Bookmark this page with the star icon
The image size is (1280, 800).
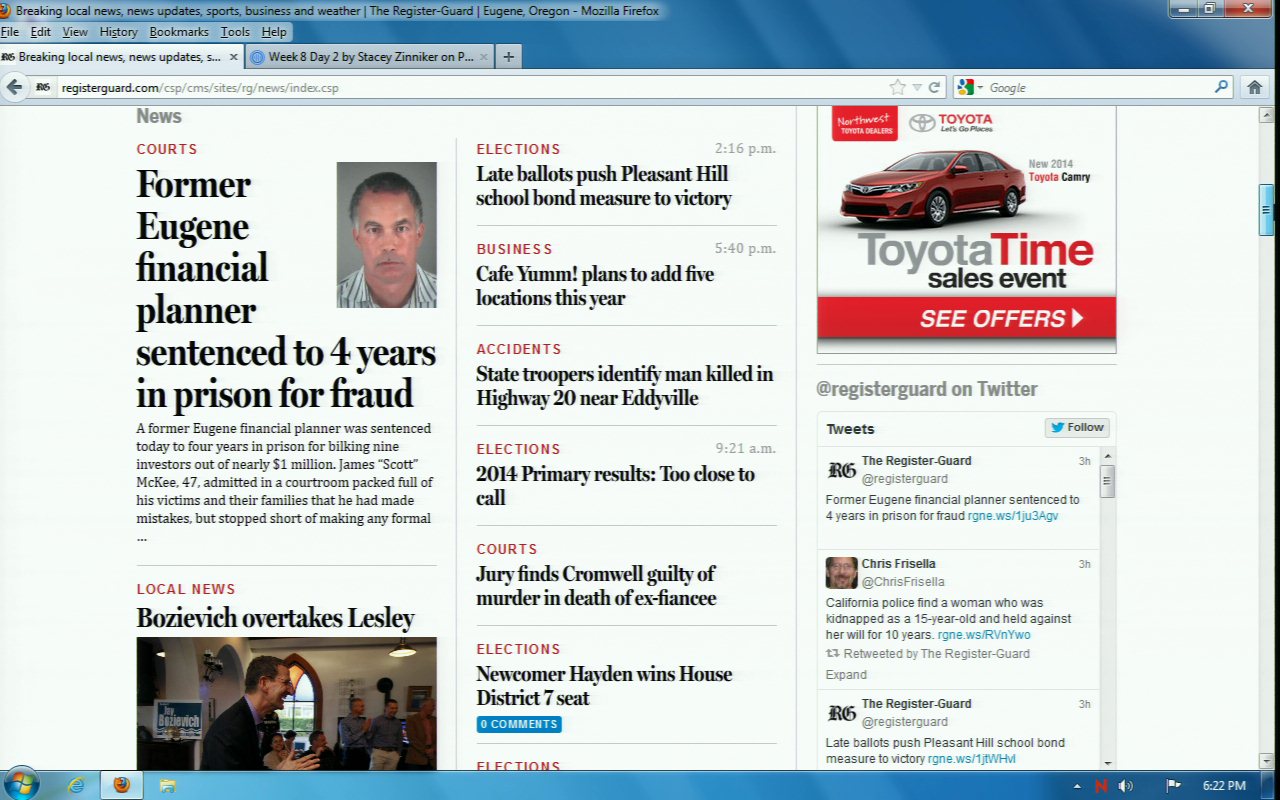point(897,87)
